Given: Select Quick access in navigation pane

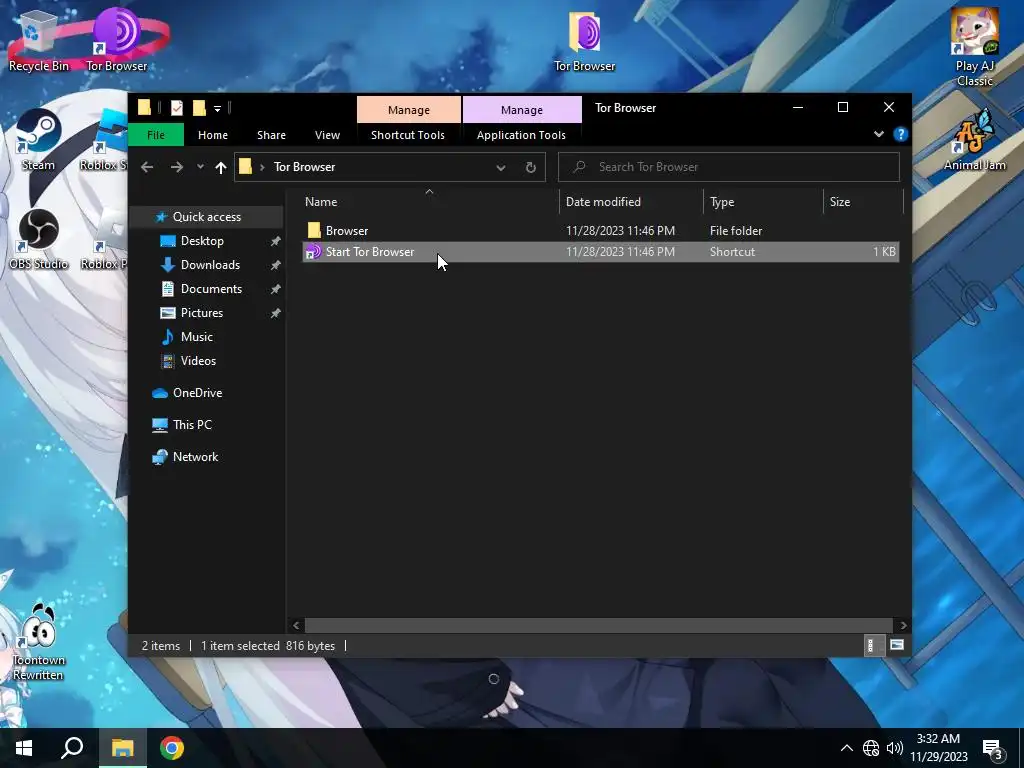Looking at the screenshot, I should click(x=206, y=217).
